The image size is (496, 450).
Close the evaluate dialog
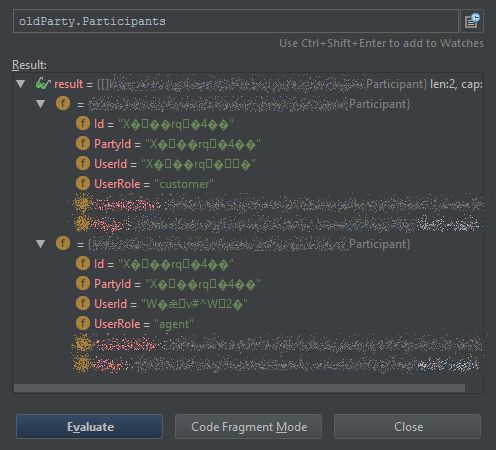407,427
